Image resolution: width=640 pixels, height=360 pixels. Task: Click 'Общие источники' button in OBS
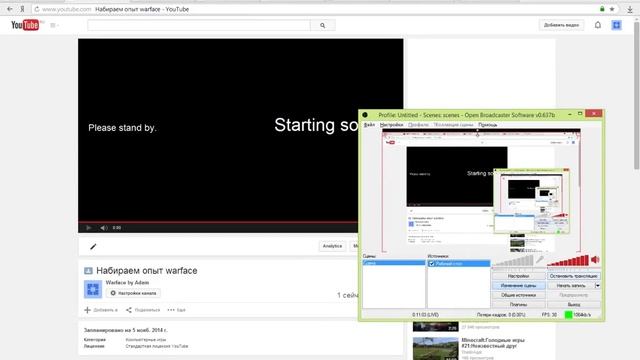coord(519,295)
